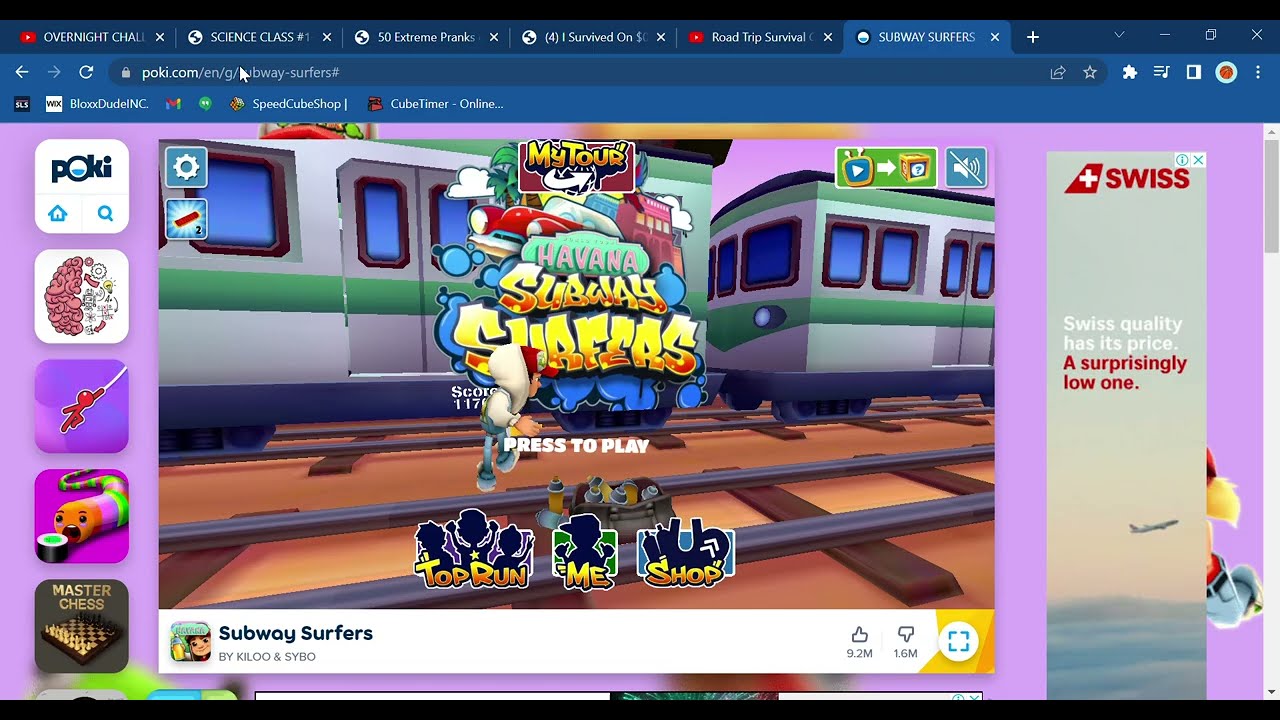
Task: Open the Gmail bookmark
Action: [x=173, y=104]
